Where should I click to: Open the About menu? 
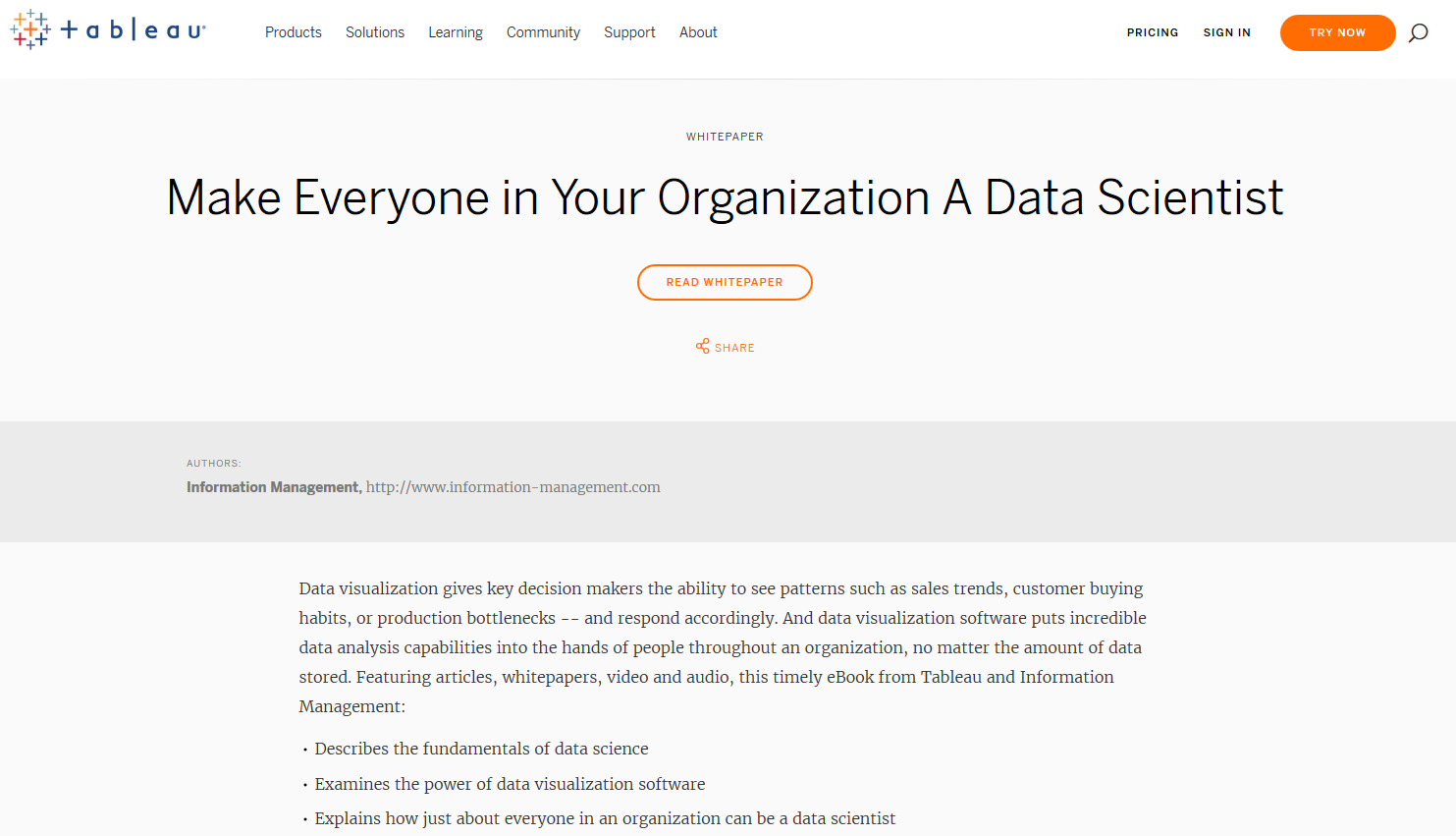coord(698,32)
